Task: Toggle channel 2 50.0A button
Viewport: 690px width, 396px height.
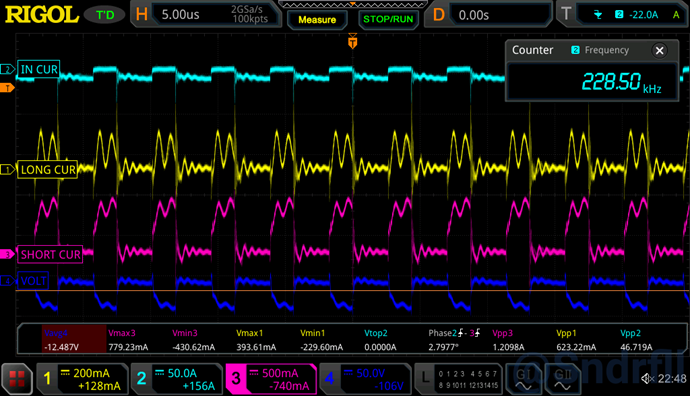Action: (x=176, y=379)
